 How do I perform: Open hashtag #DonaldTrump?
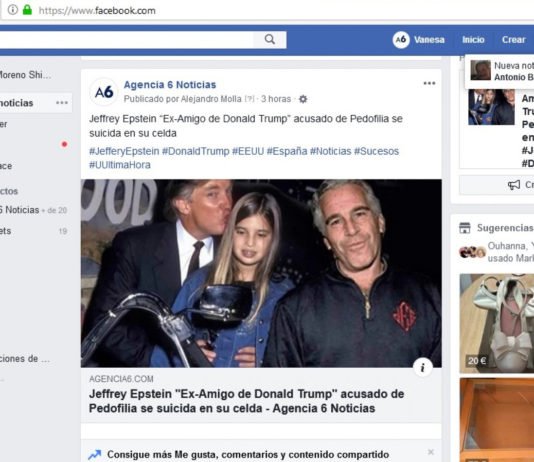point(195,151)
